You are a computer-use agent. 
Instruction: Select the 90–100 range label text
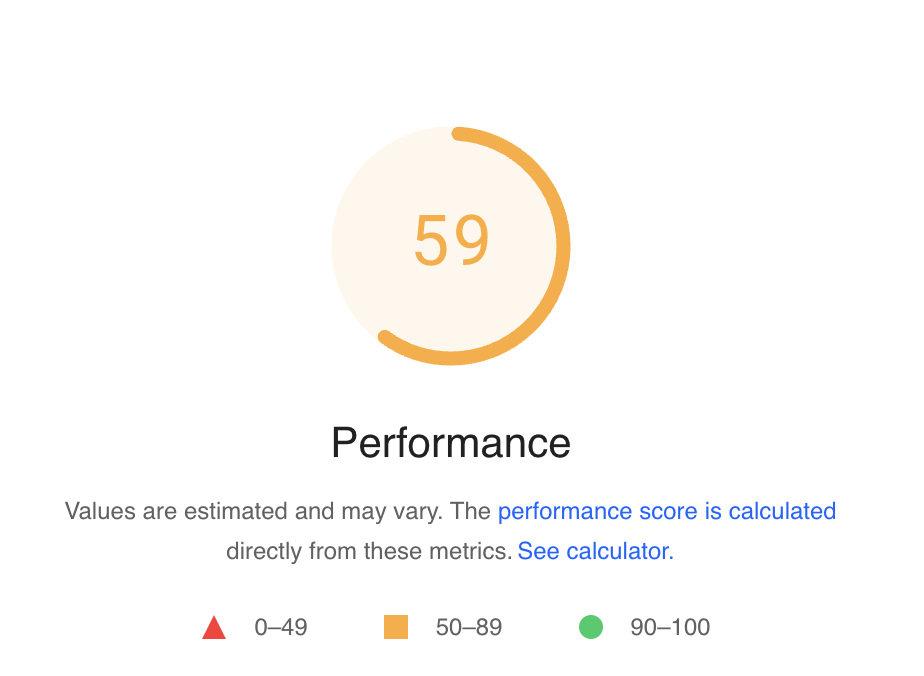click(x=668, y=627)
